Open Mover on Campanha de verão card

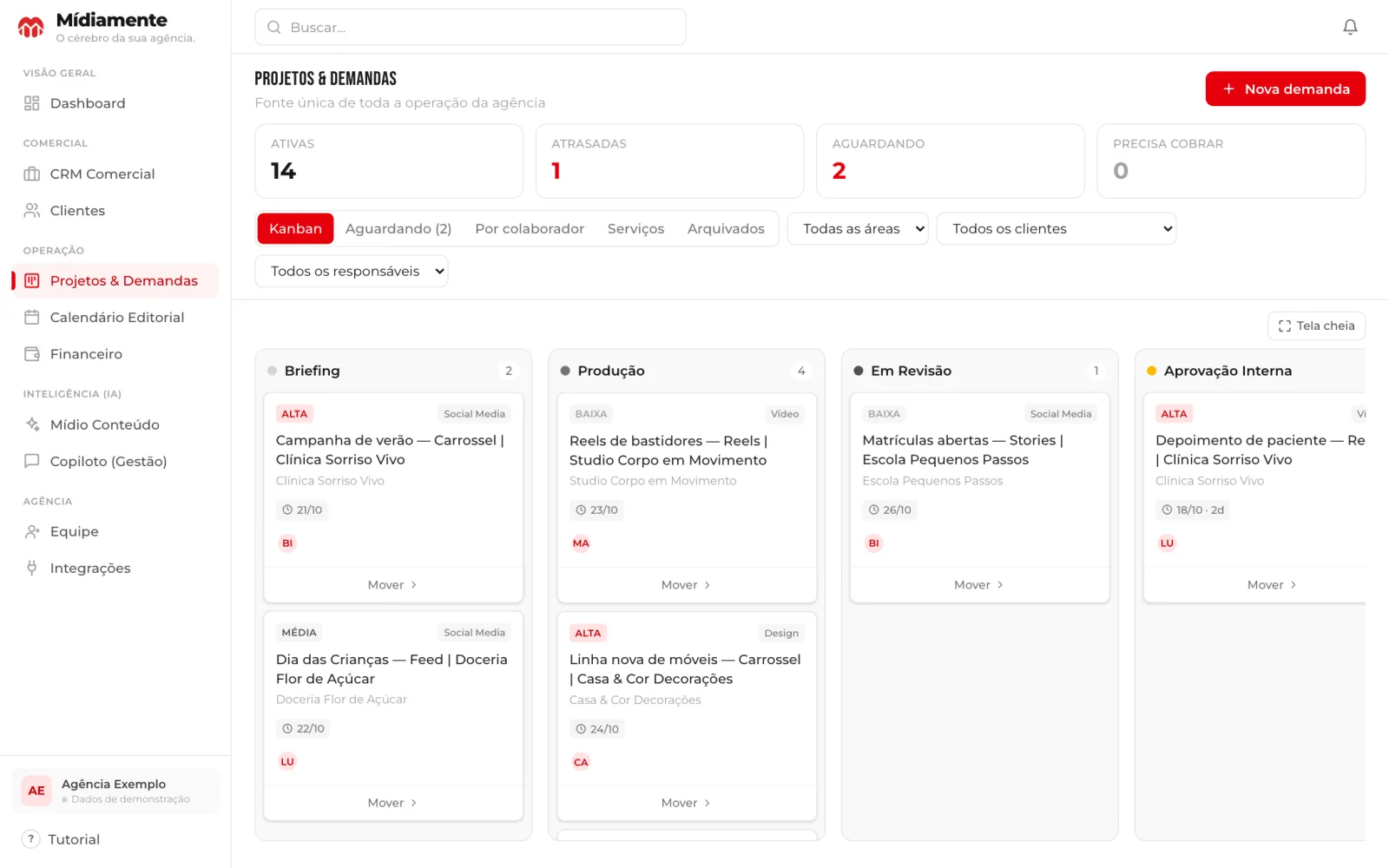point(393,585)
